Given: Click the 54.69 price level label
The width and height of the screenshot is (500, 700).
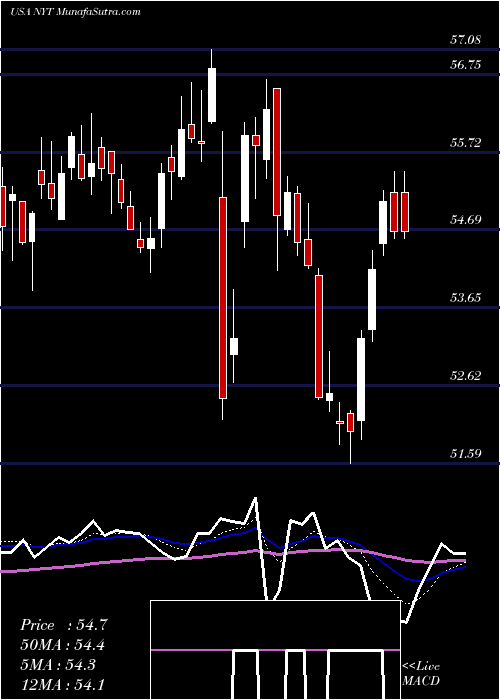Looking at the screenshot, I should (x=465, y=220).
